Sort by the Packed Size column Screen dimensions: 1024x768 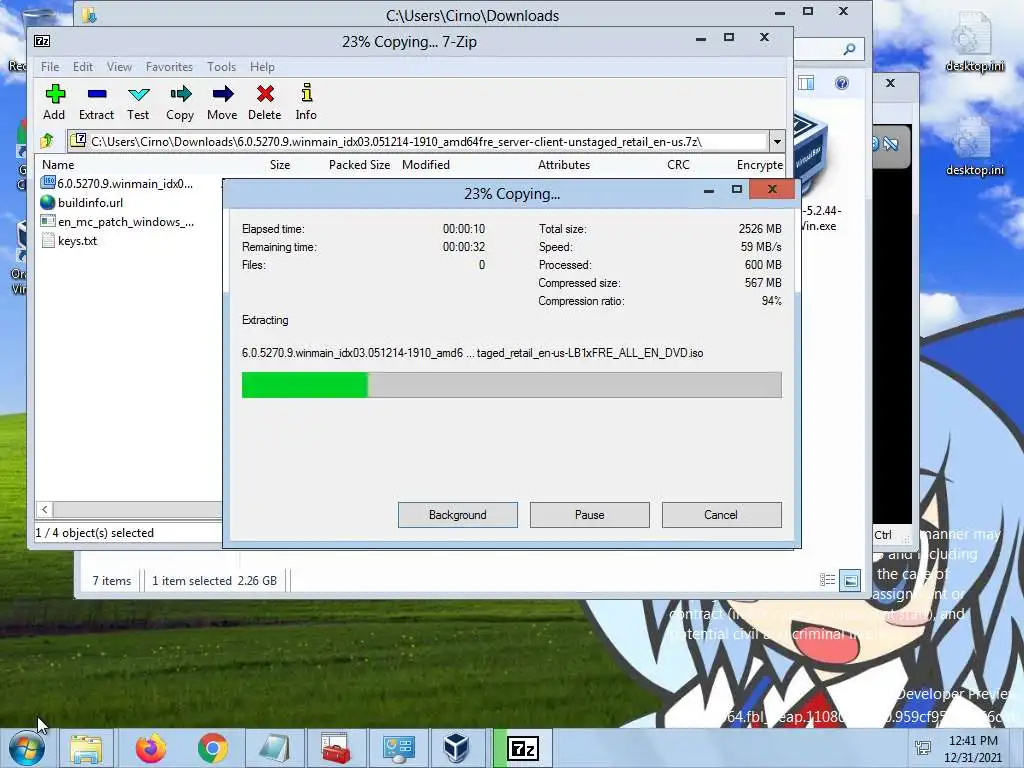[x=359, y=165]
